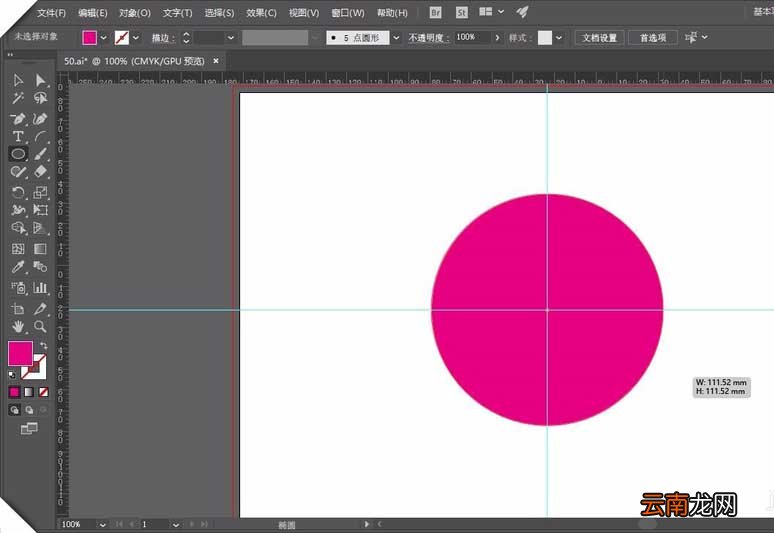Open the 文字(T) menu
The width and height of the screenshot is (774, 533).
point(178,13)
